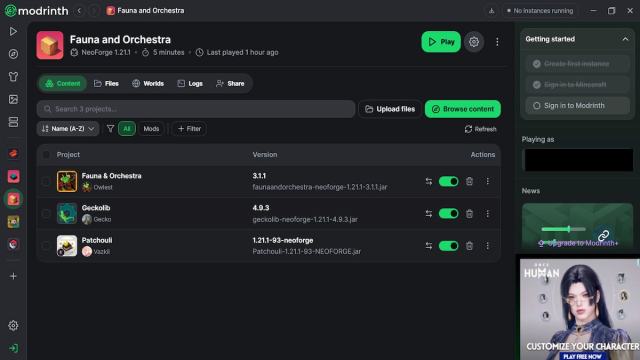640x360 pixels.
Task: Click the Geckolib mod thumbnail
Action: 67,213
